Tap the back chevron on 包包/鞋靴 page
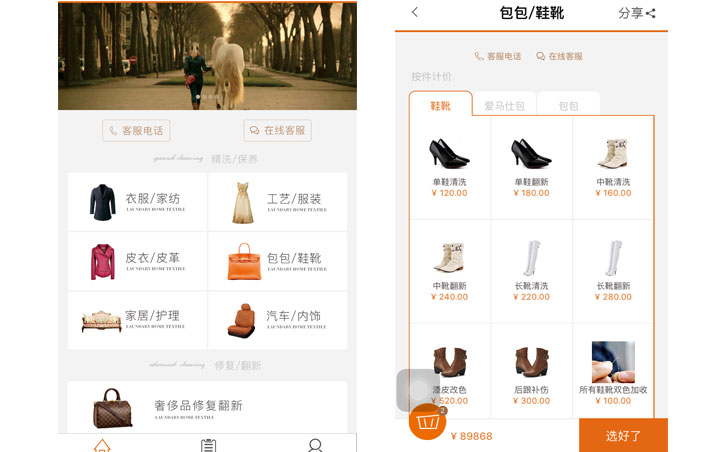This screenshot has height=452, width=720. point(415,13)
